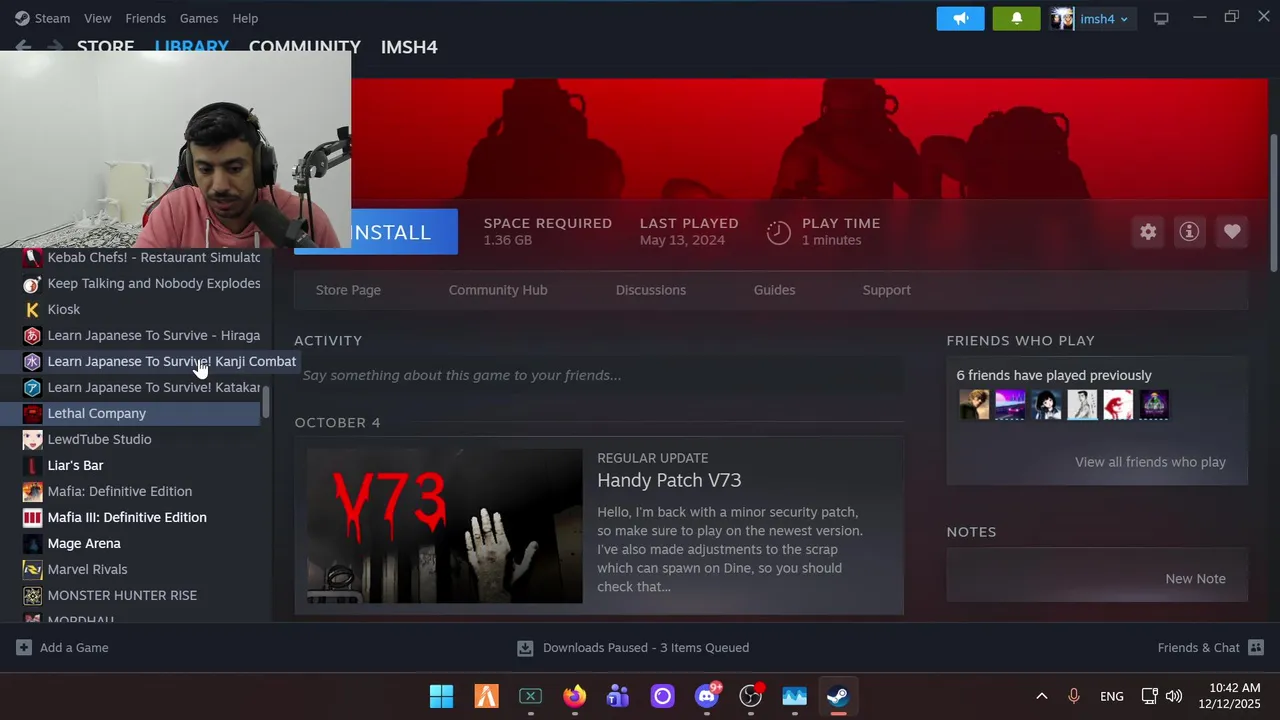Open Firefox from the taskbar
The image size is (1280, 720).
click(x=574, y=696)
